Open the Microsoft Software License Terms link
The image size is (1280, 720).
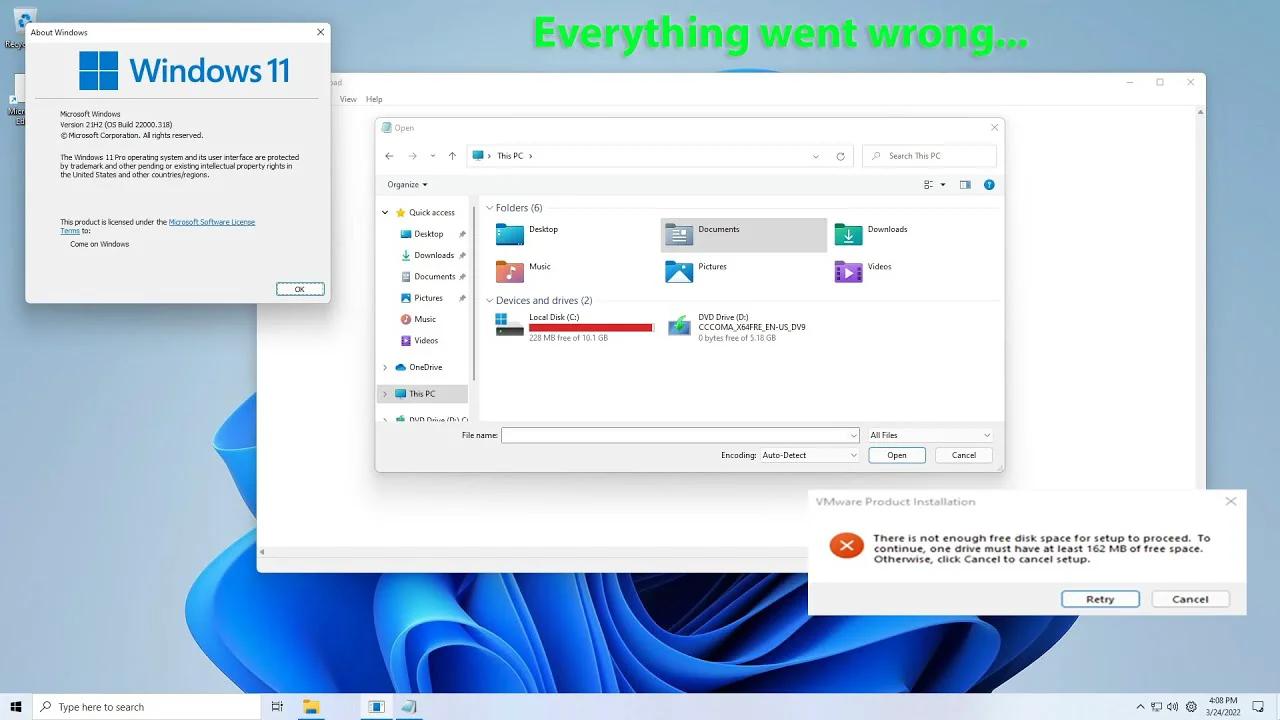(x=211, y=221)
